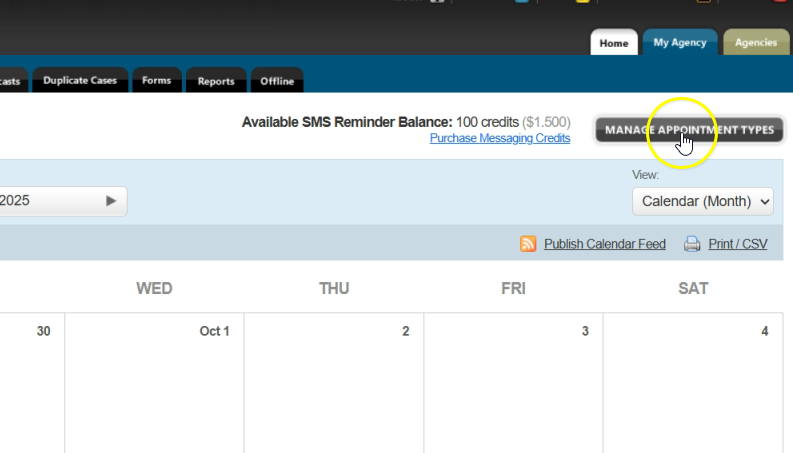Open the My Agency tab
The image size is (793, 453).
[680, 43]
